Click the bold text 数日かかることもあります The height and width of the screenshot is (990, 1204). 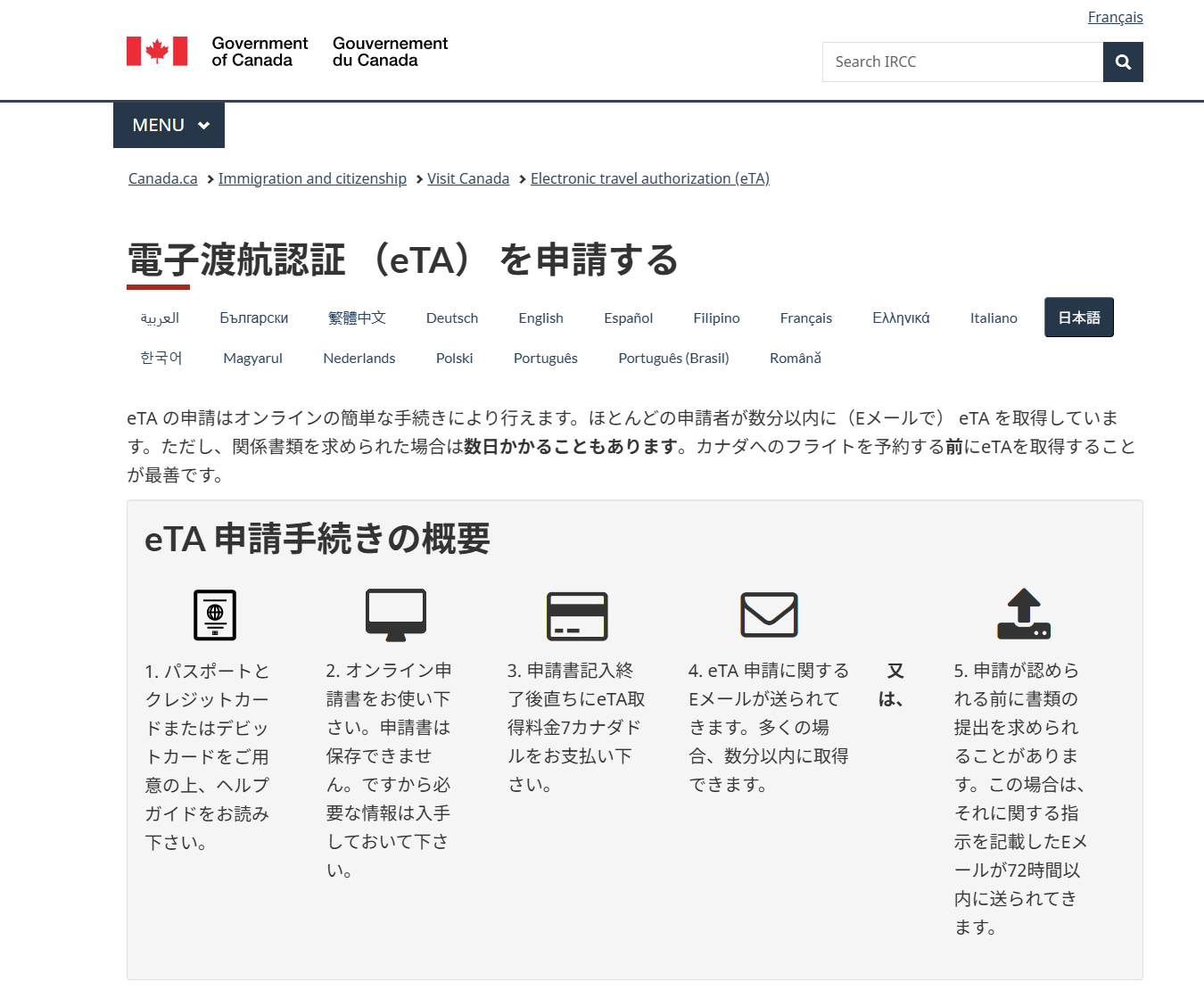tap(570, 446)
